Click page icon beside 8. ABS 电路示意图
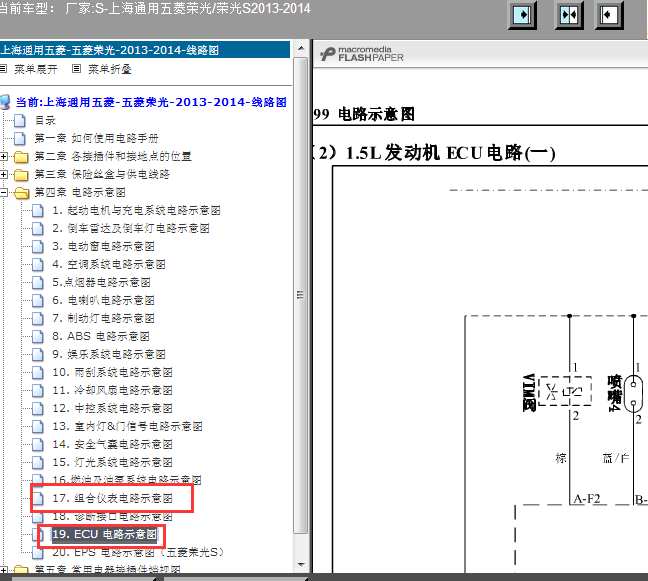Viewport: 648px width, 581px height. click(38, 336)
